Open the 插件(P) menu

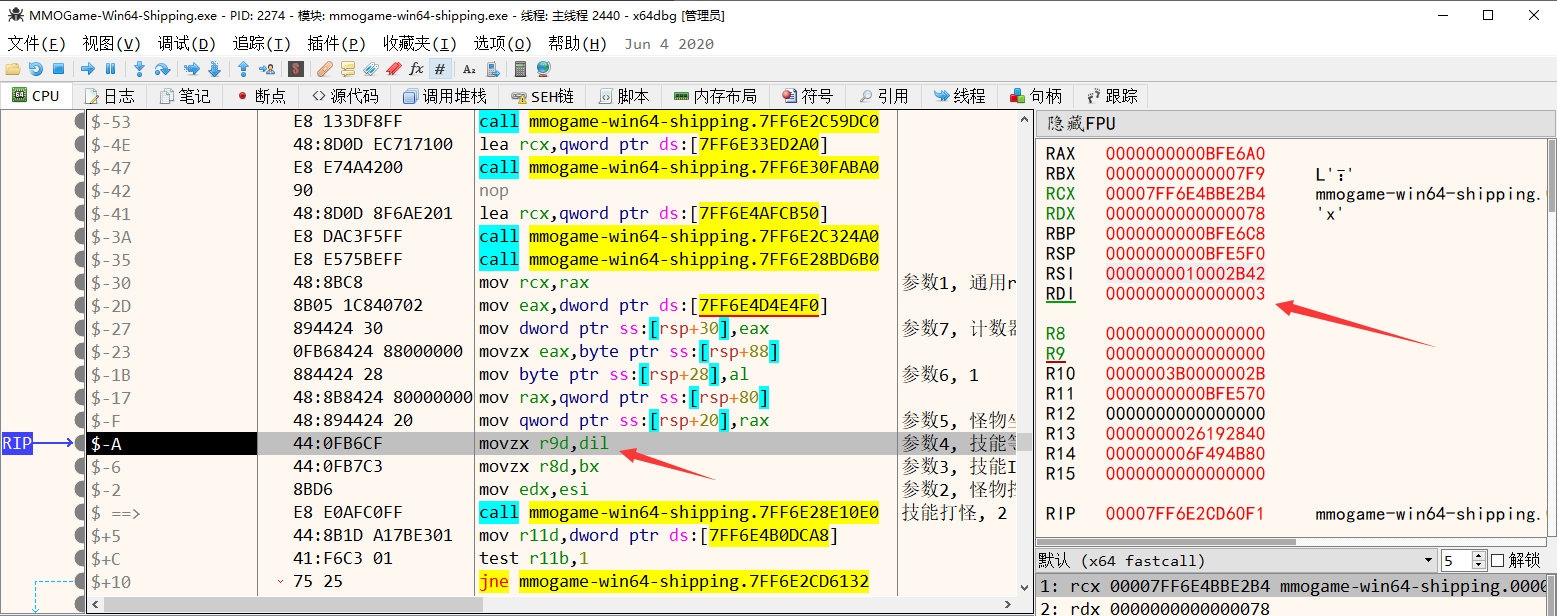[337, 44]
